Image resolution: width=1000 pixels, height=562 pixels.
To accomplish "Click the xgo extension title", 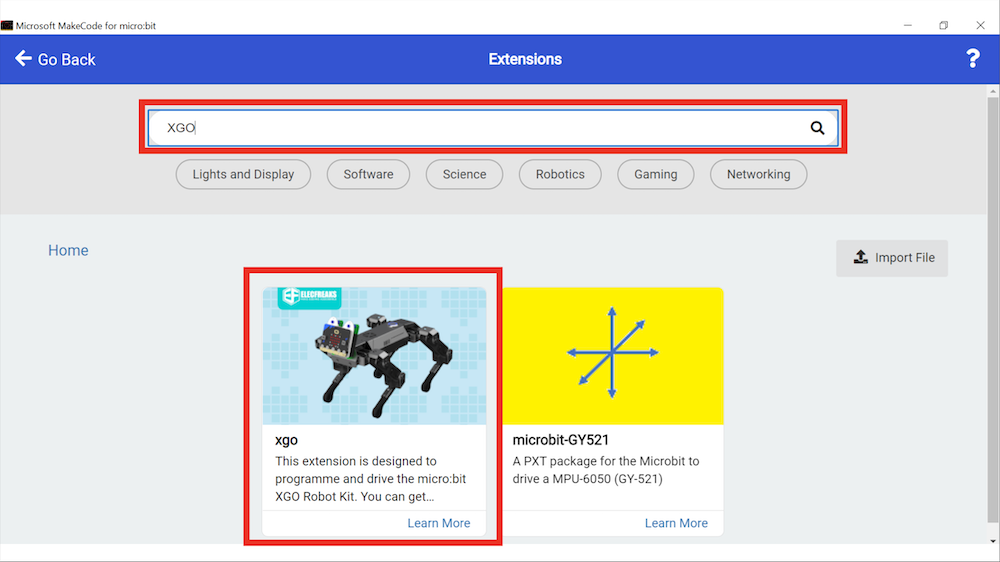I will coord(286,440).
